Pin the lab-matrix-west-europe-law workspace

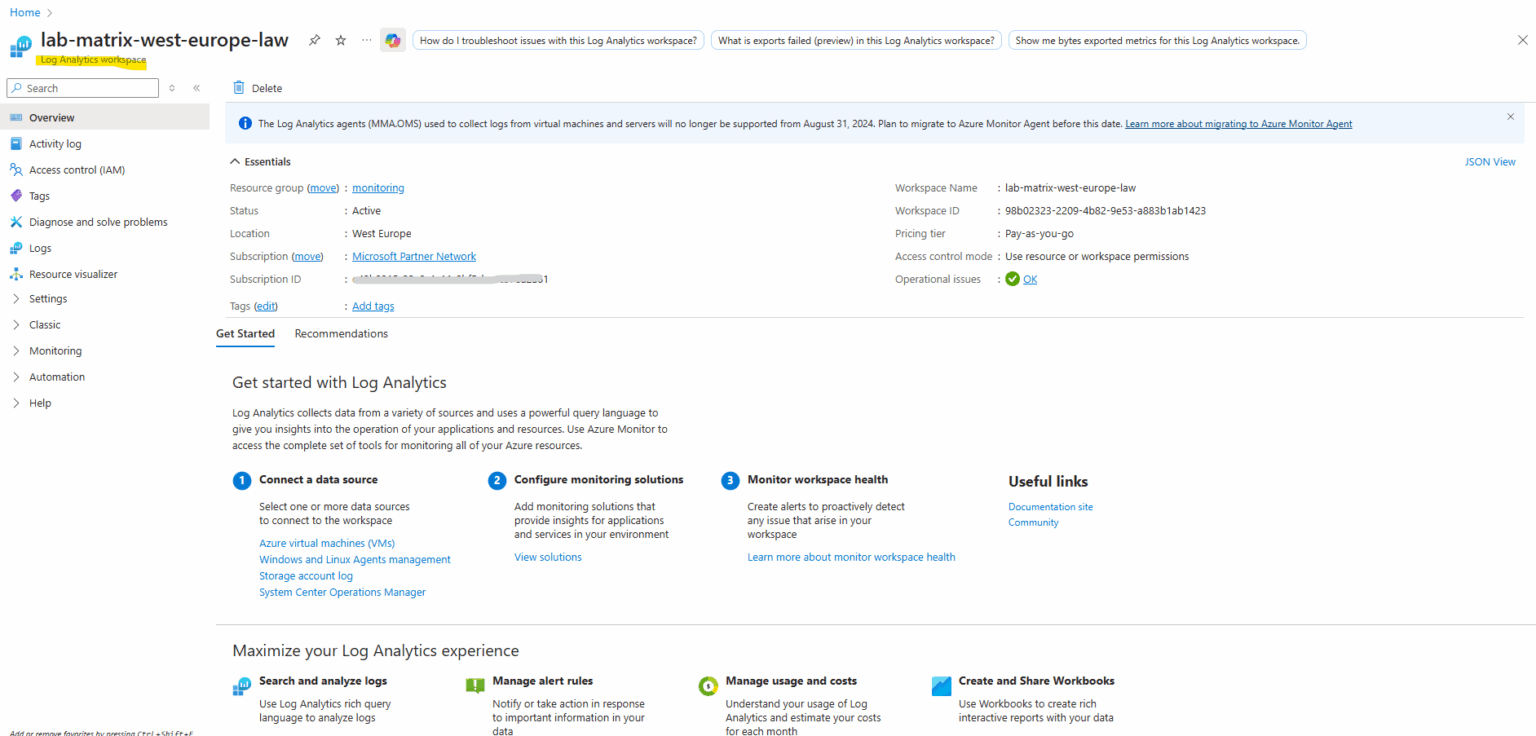(x=314, y=40)
